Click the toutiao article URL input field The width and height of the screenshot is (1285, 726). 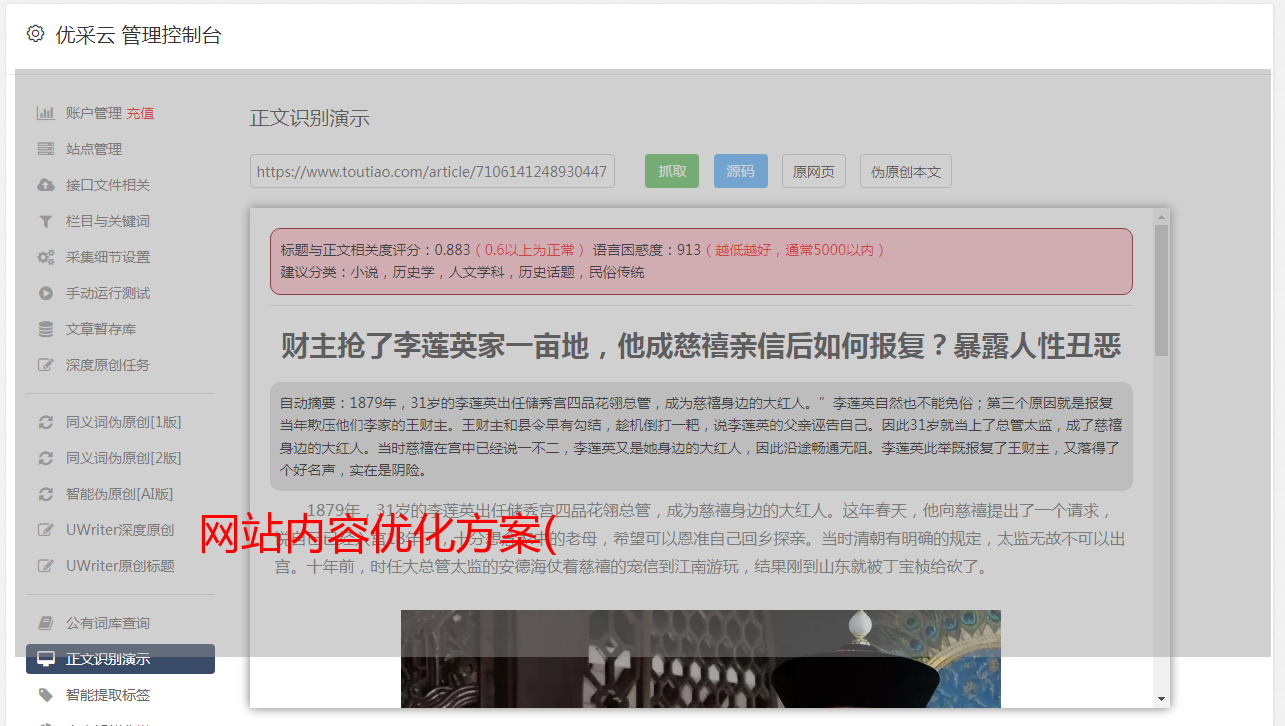pyautogui.click(x=432, y=171)
